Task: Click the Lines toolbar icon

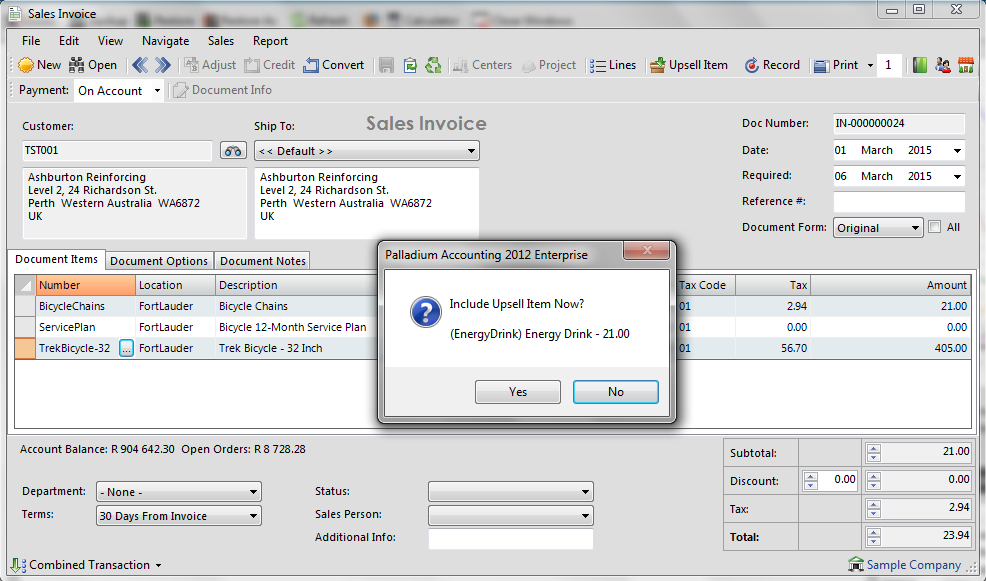Action: tap(597, 65)
